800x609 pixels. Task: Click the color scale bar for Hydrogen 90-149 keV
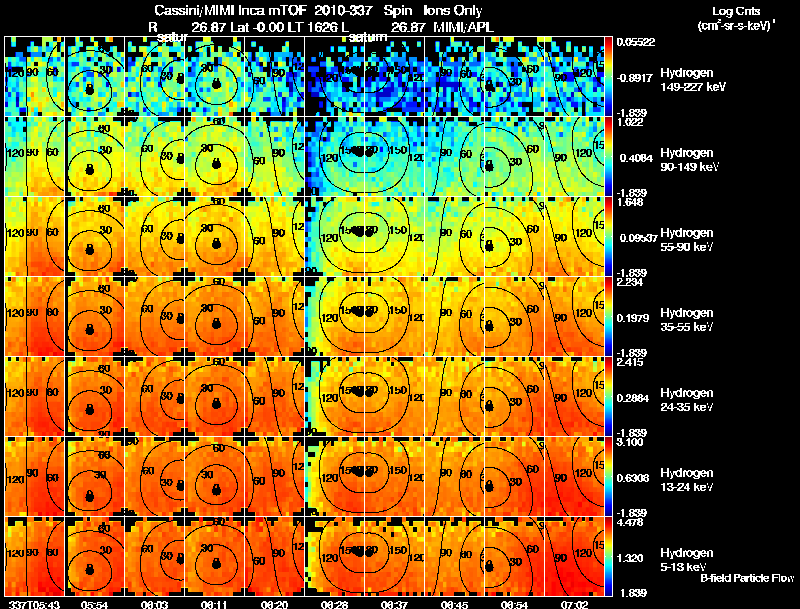tap(609, 157)
